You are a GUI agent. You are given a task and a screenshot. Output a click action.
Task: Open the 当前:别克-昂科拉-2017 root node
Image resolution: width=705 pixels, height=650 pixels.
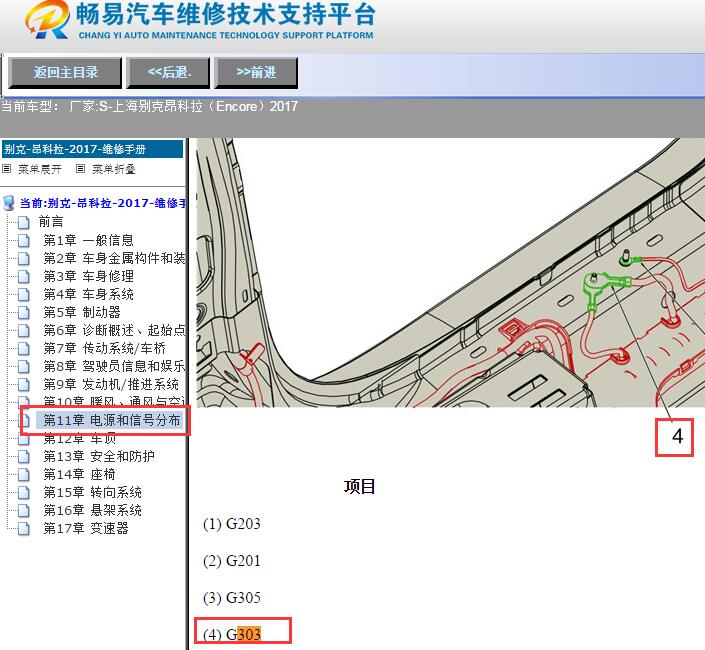click(103, 203)
